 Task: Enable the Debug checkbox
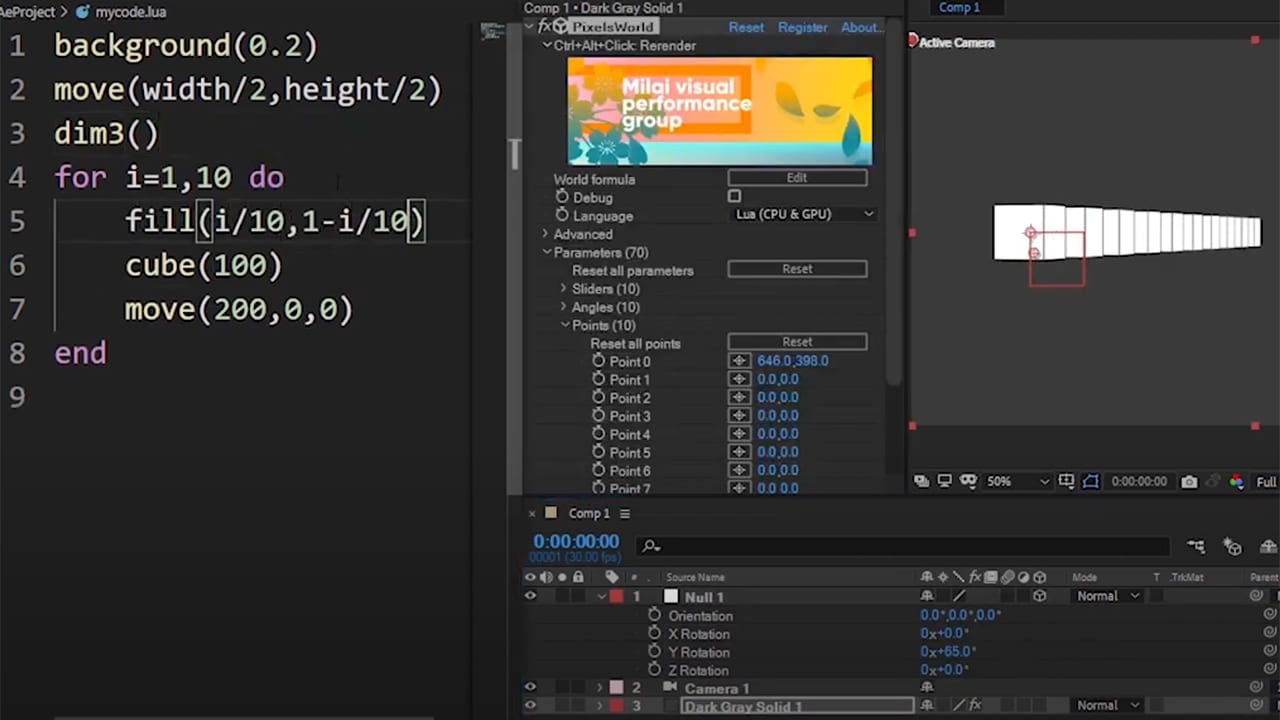coord(734,197)
